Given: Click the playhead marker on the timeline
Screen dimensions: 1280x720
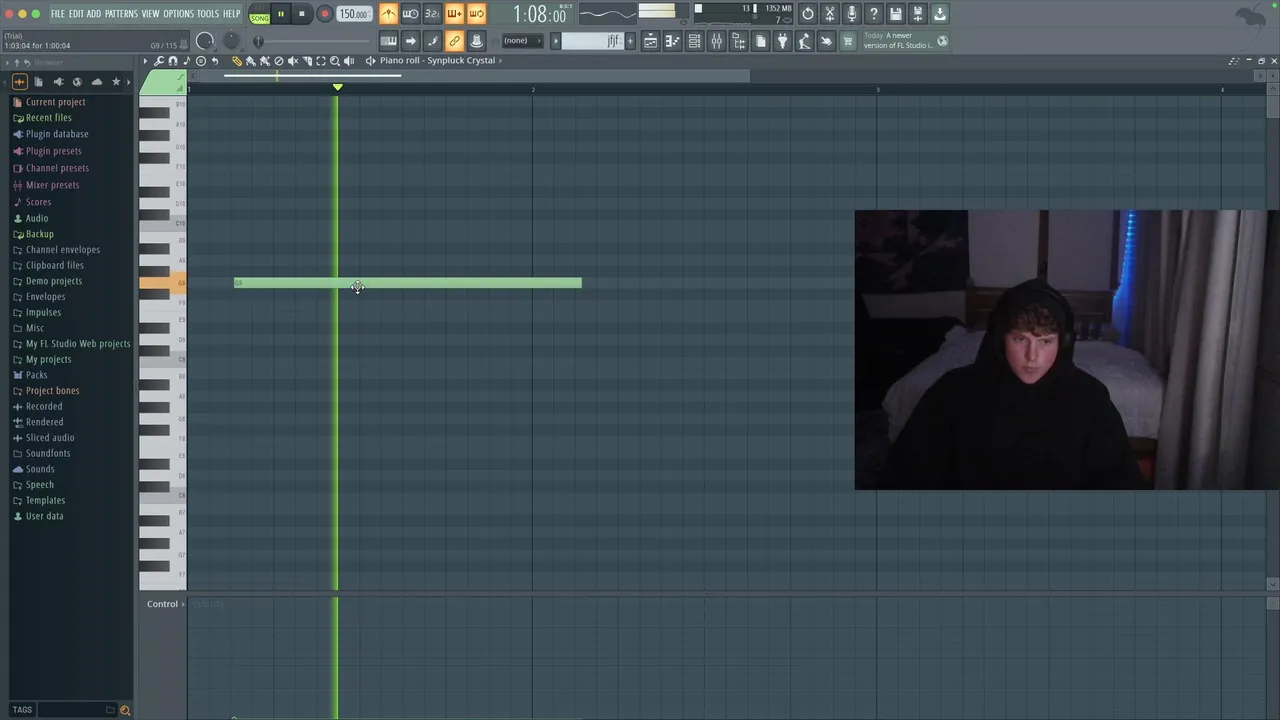Looking at the screenshot, I should coord(337,88).
